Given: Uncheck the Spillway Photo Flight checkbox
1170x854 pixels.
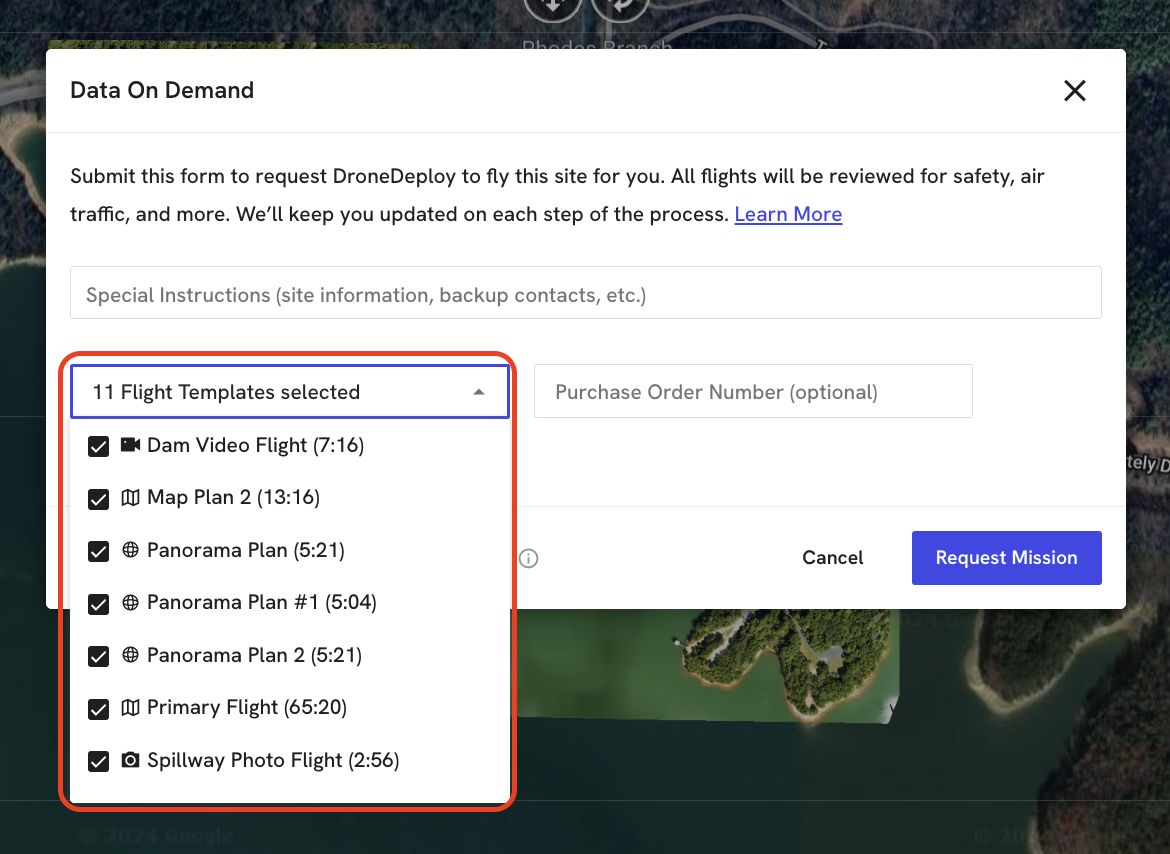Looking at the screenshot, I should [x=98, y=761].
